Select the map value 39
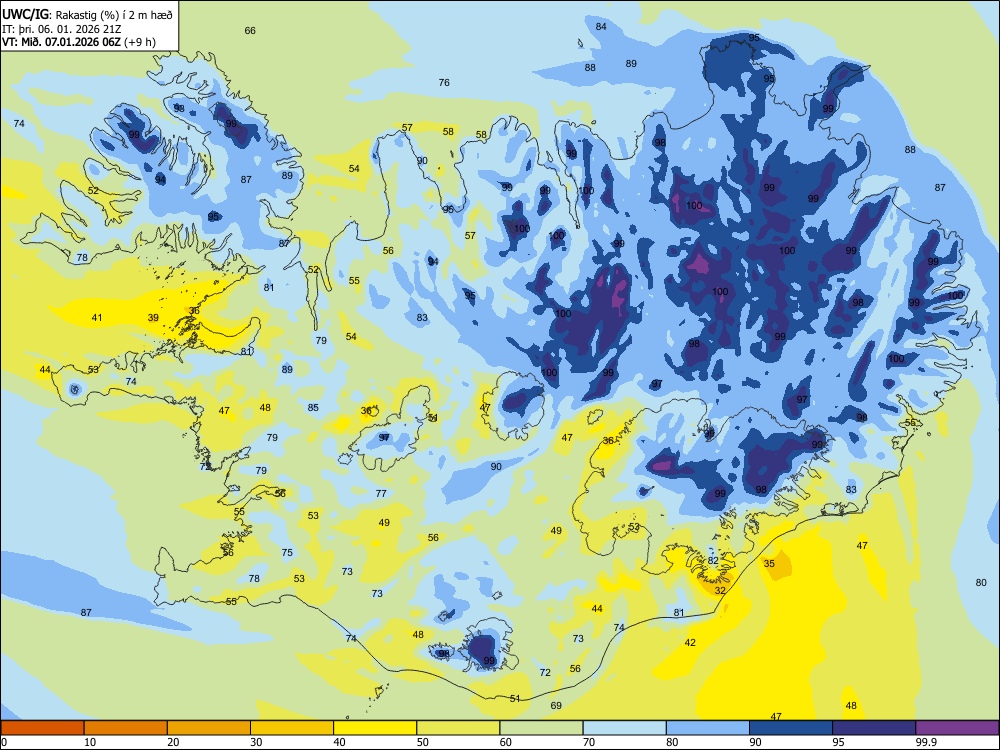Image resolution: width=1000 pixels, height=750 pixels. (x=153, y=317)
